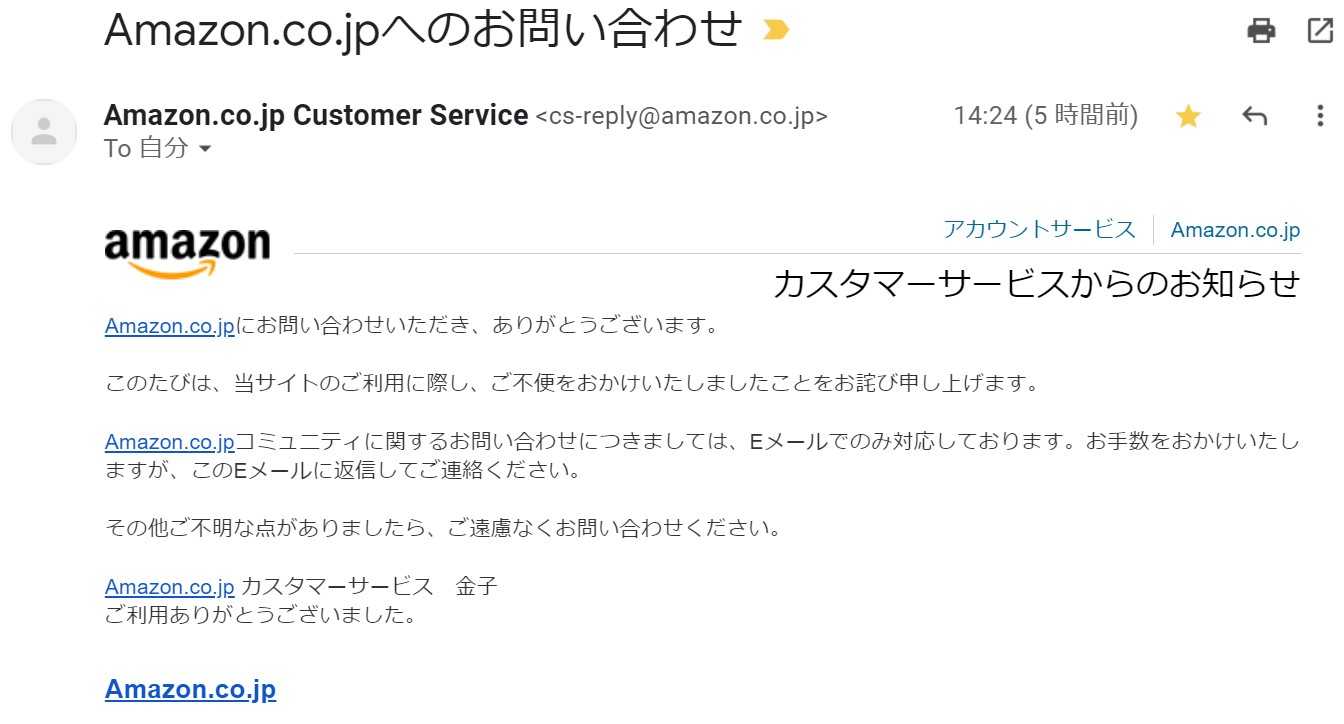Click the sender's profile avatar
Image resolution: width=1344 pixels, height=724 pixels.
tap(44, 132)
